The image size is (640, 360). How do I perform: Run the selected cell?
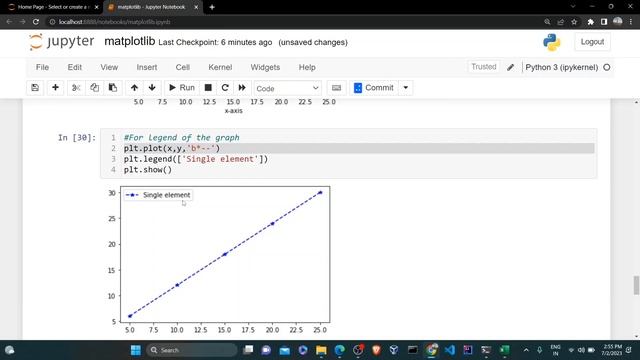(x=182, y=88)
